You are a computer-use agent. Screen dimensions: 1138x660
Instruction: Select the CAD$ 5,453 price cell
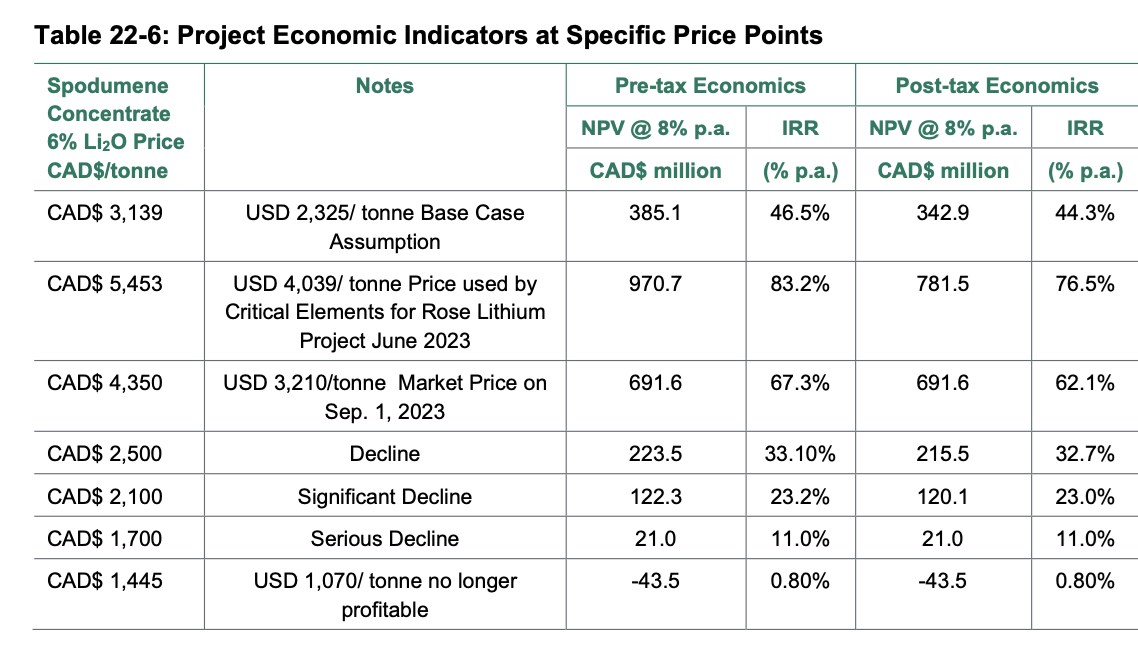tap(103, 284)
